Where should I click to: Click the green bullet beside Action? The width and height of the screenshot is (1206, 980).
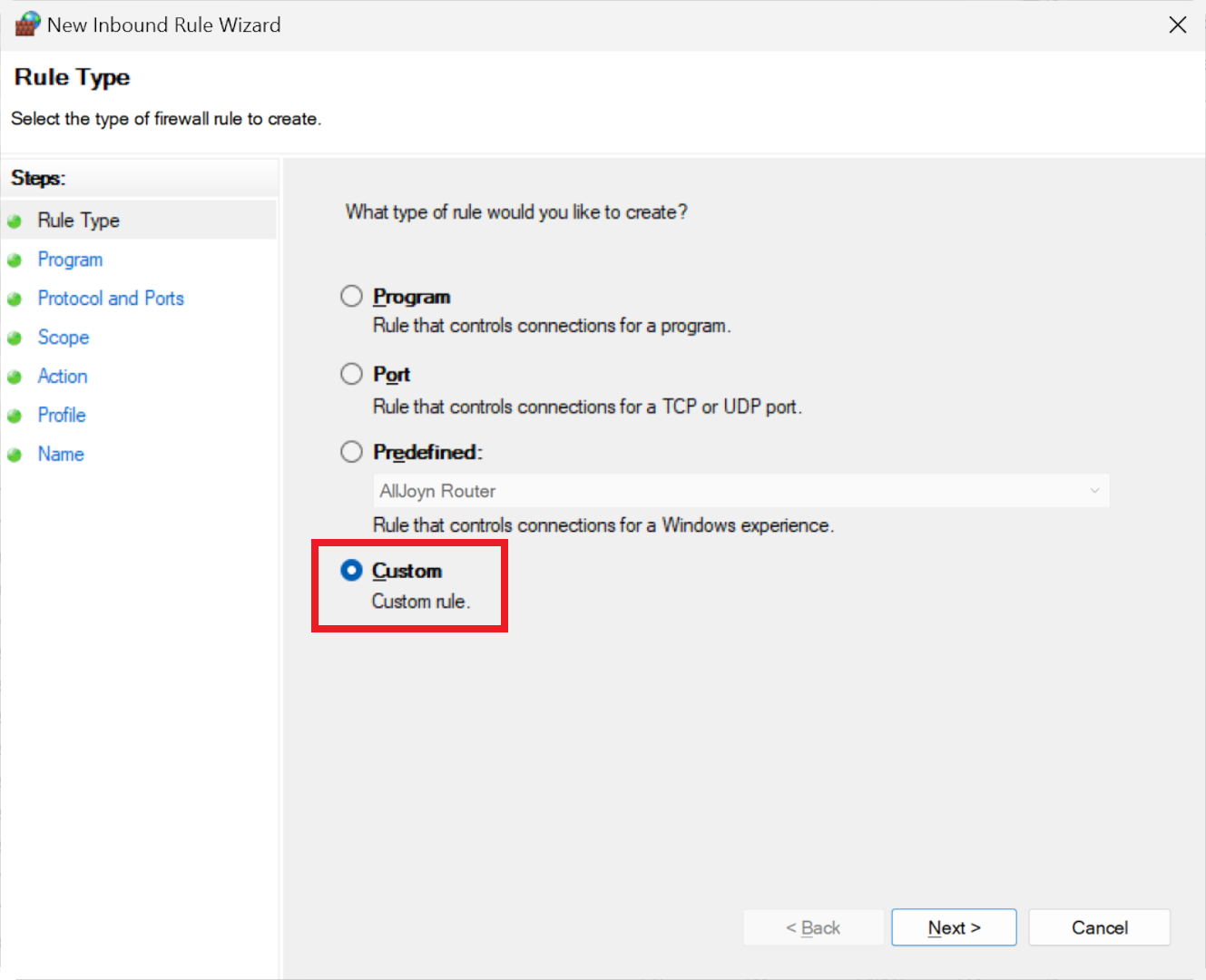[15, 377]
